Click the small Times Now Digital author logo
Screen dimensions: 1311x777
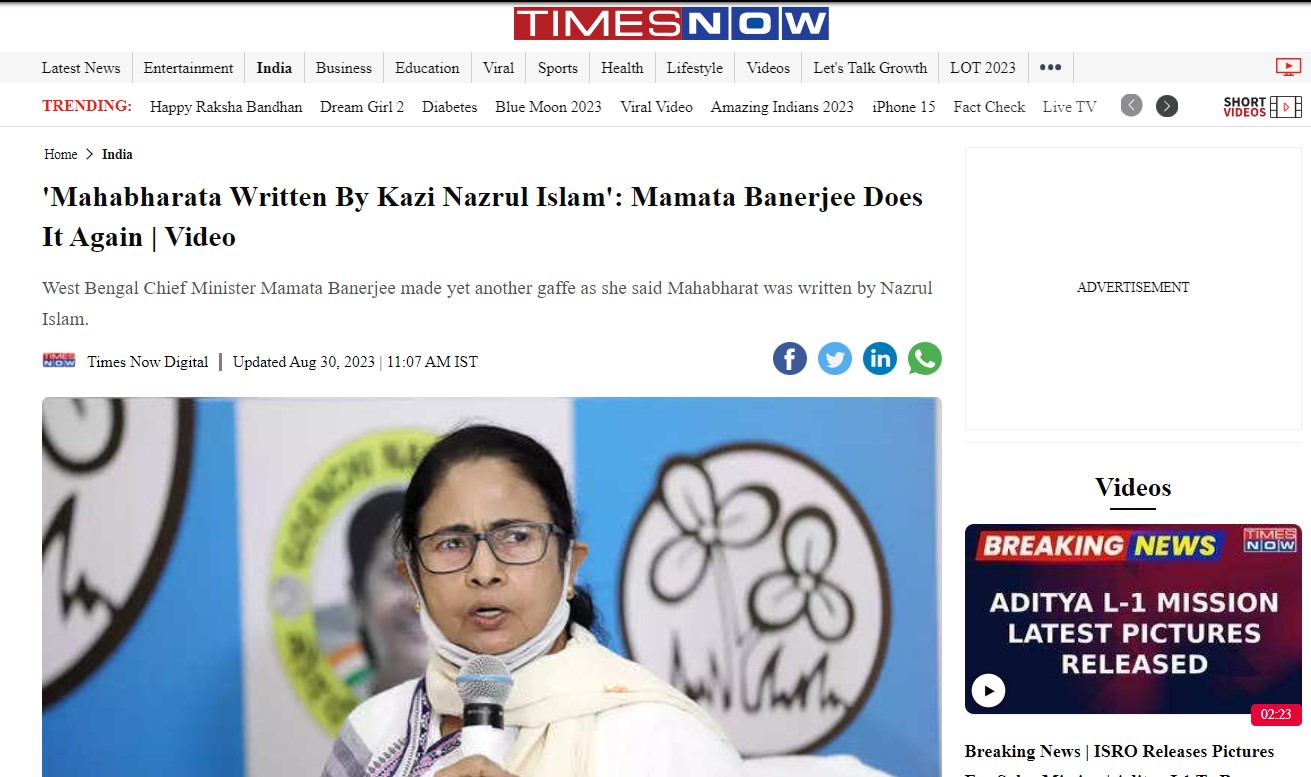pos(59,360)
